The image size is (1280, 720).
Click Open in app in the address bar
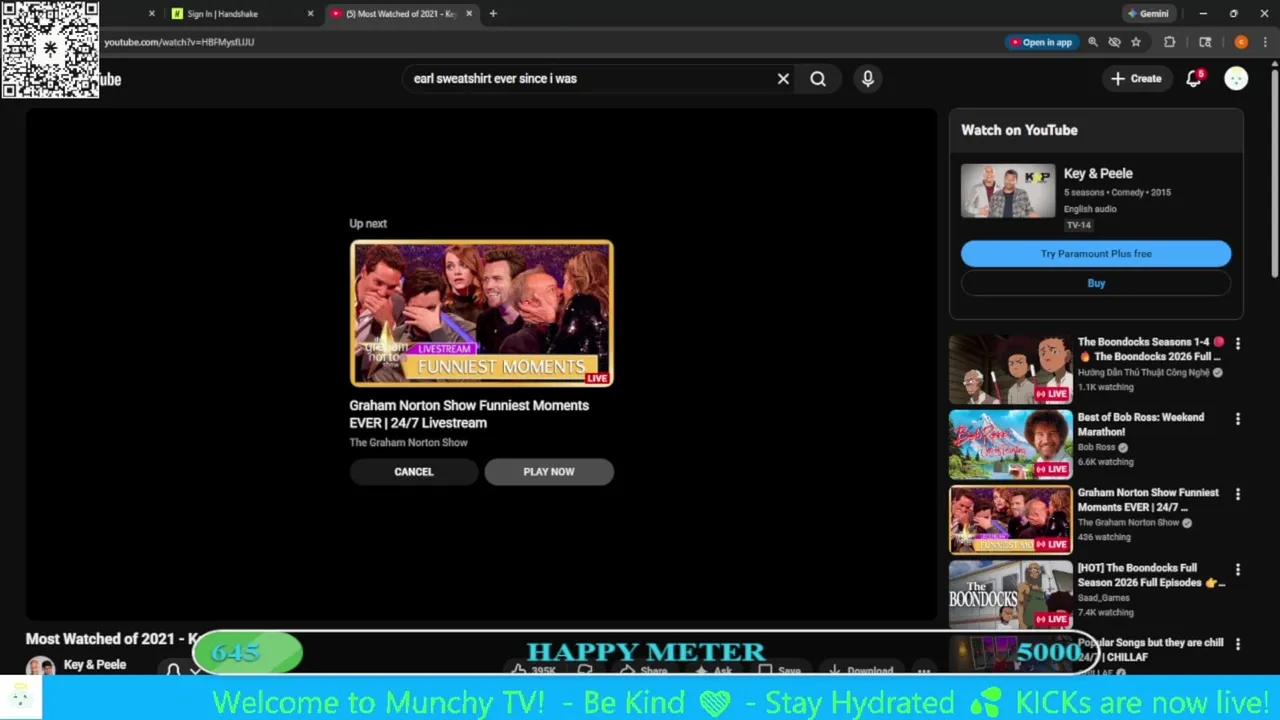pos(1040,42)
